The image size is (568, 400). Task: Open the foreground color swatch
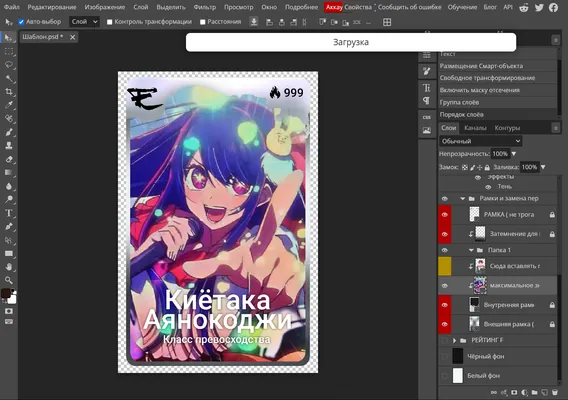pos(6,293)
